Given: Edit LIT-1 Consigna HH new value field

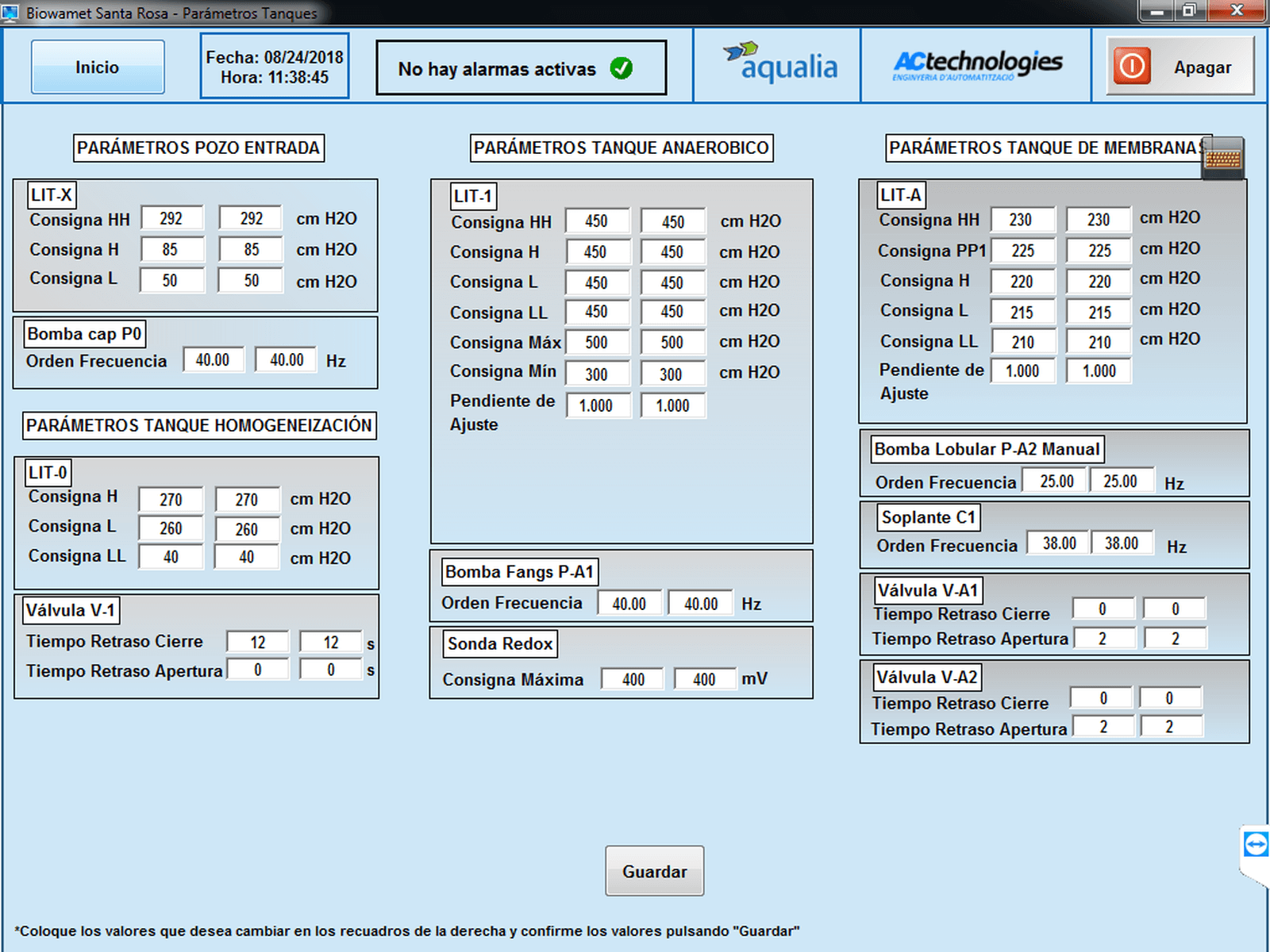Looking at the screenshot, I should [673, 221].
